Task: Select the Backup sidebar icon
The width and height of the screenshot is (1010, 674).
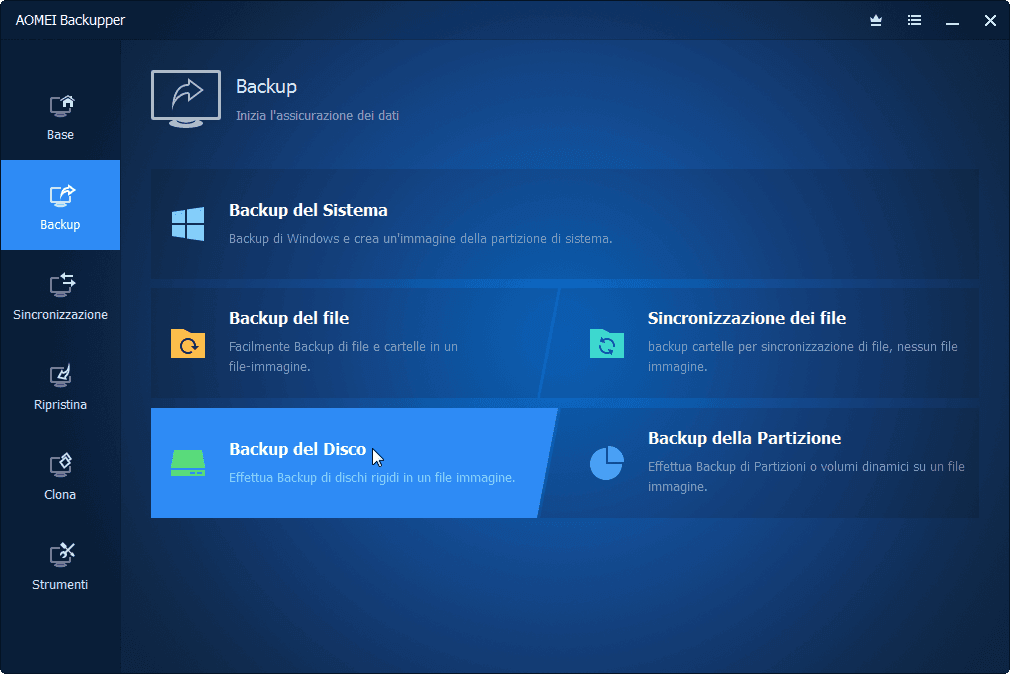Action: [x=61, y=196]
